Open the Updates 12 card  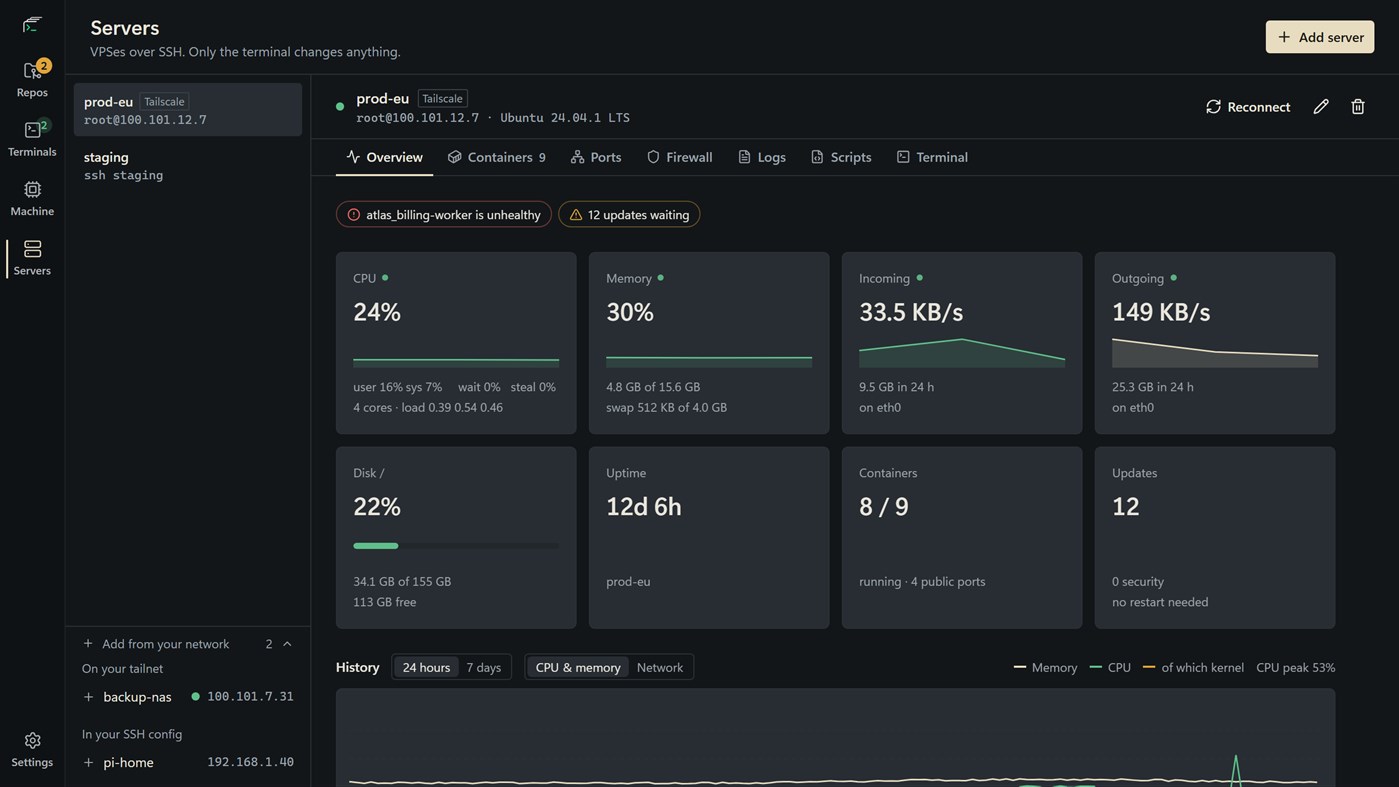[1215, 538]
